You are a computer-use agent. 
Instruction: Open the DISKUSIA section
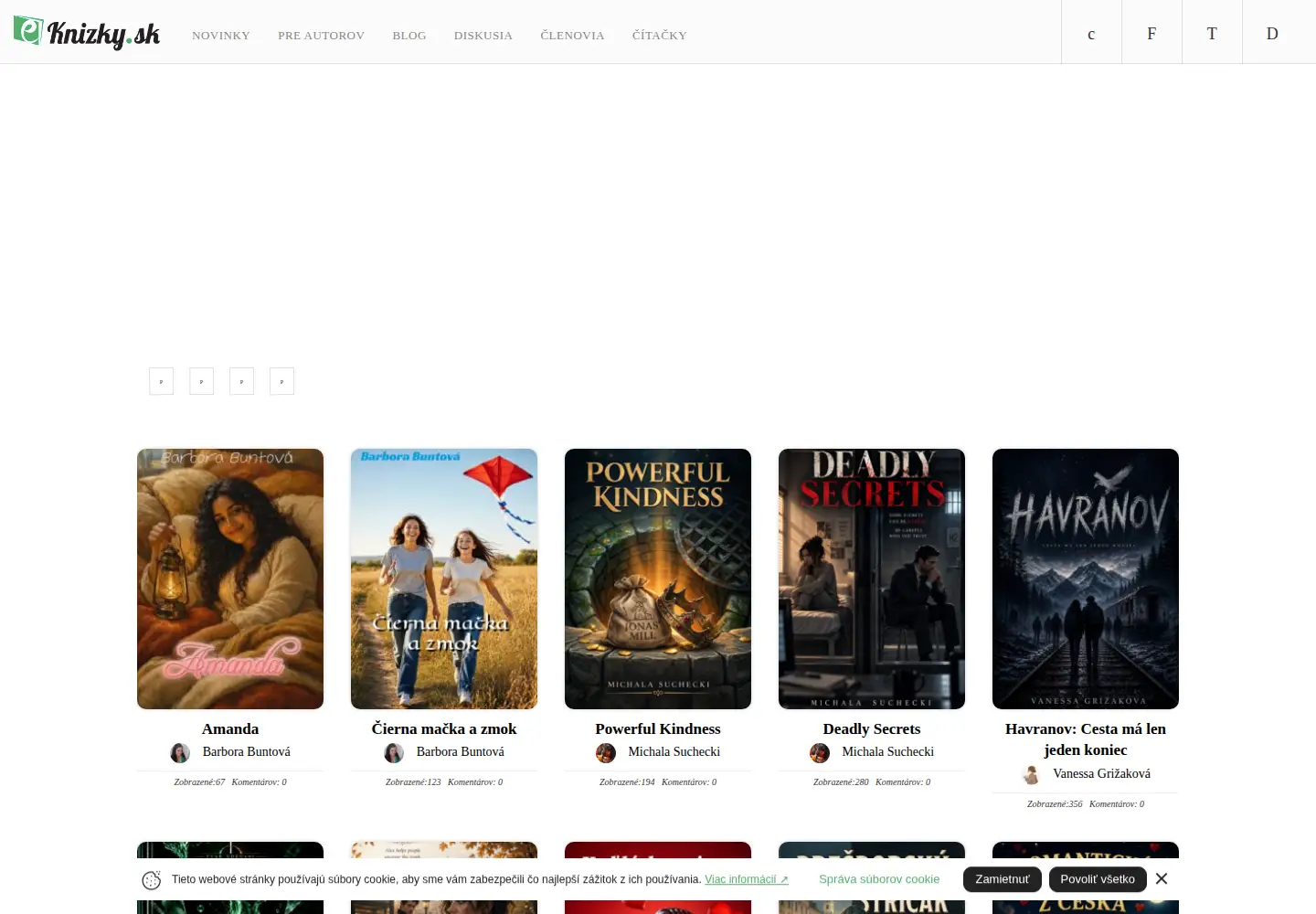[483, 36]
